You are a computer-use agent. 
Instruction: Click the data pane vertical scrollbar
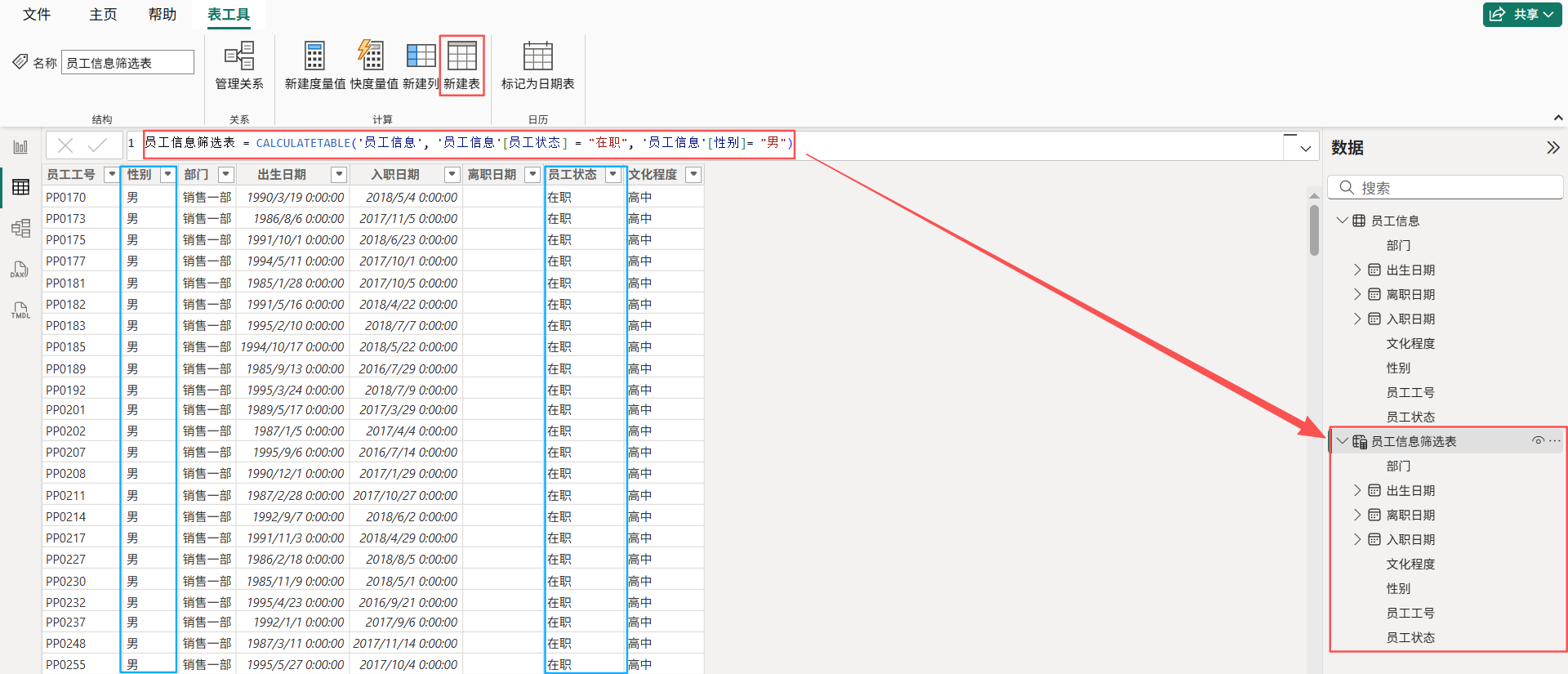(1314, 229)
